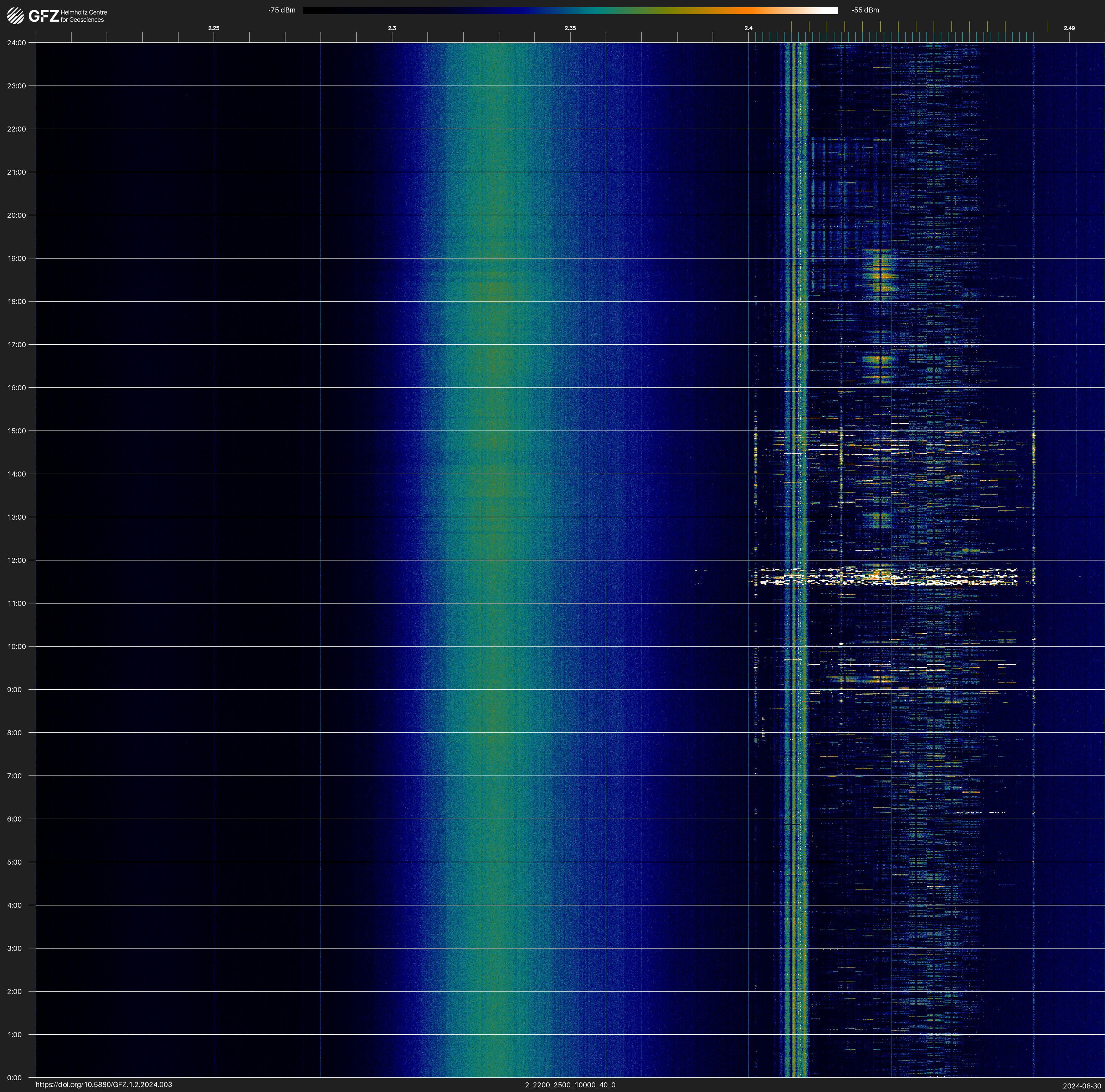Screen dimensions: 1105x1092
Task: Click the 12:00 time axis label
Action: click(x=17, y=560)
